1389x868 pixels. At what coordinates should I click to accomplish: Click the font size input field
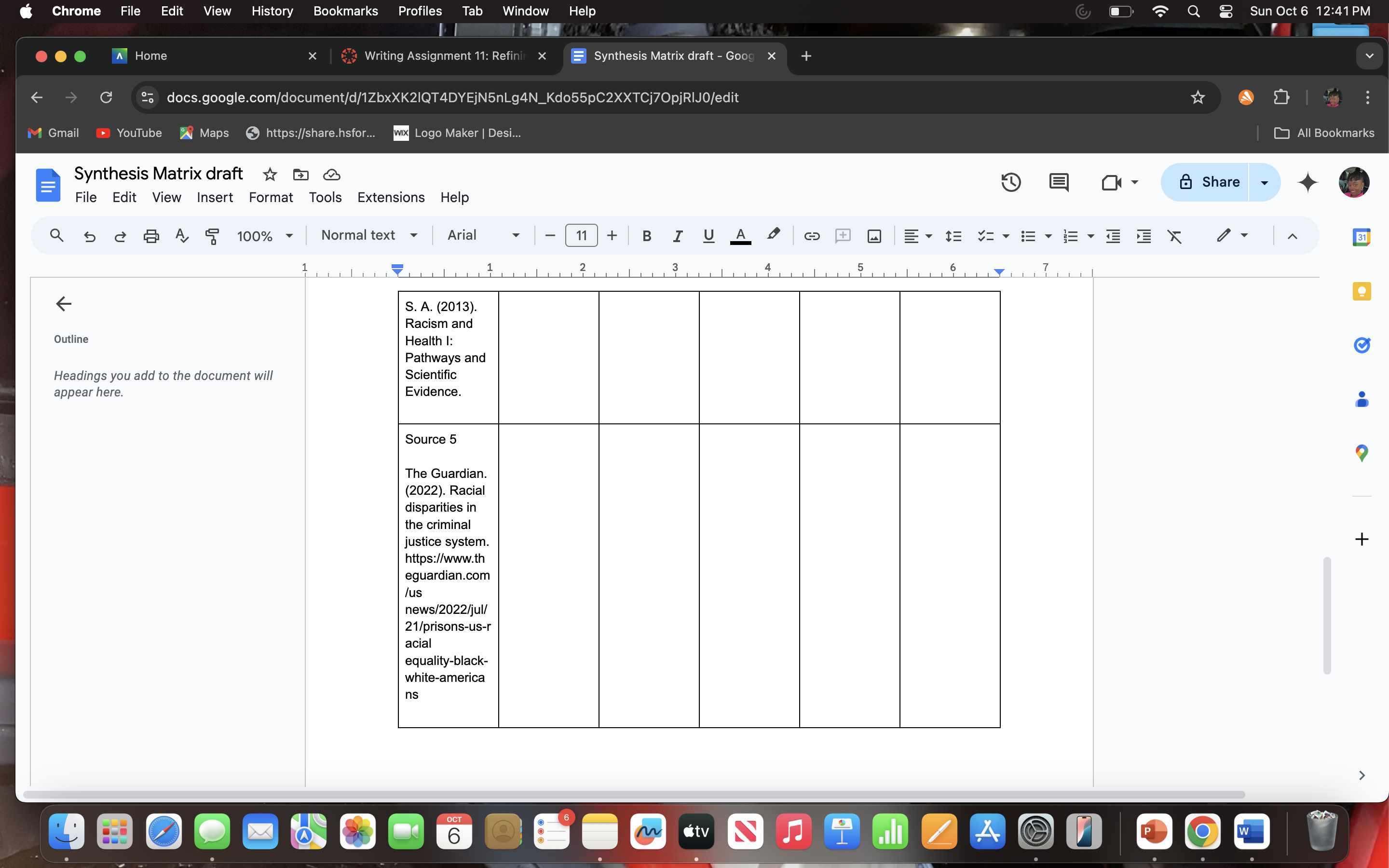pyautogui.click(x=580, y=235)
